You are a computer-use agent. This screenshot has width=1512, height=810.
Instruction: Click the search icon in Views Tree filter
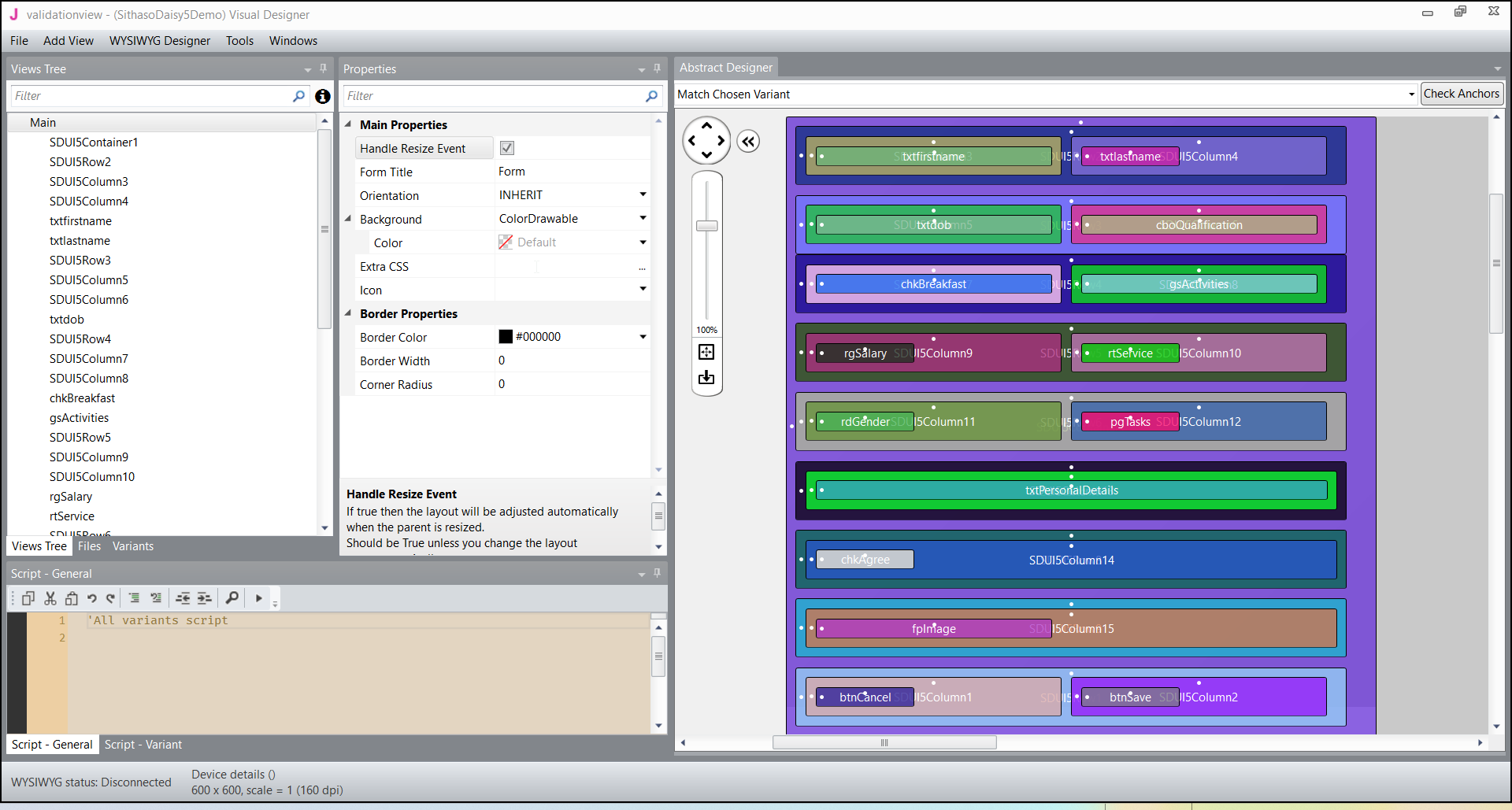298,96
